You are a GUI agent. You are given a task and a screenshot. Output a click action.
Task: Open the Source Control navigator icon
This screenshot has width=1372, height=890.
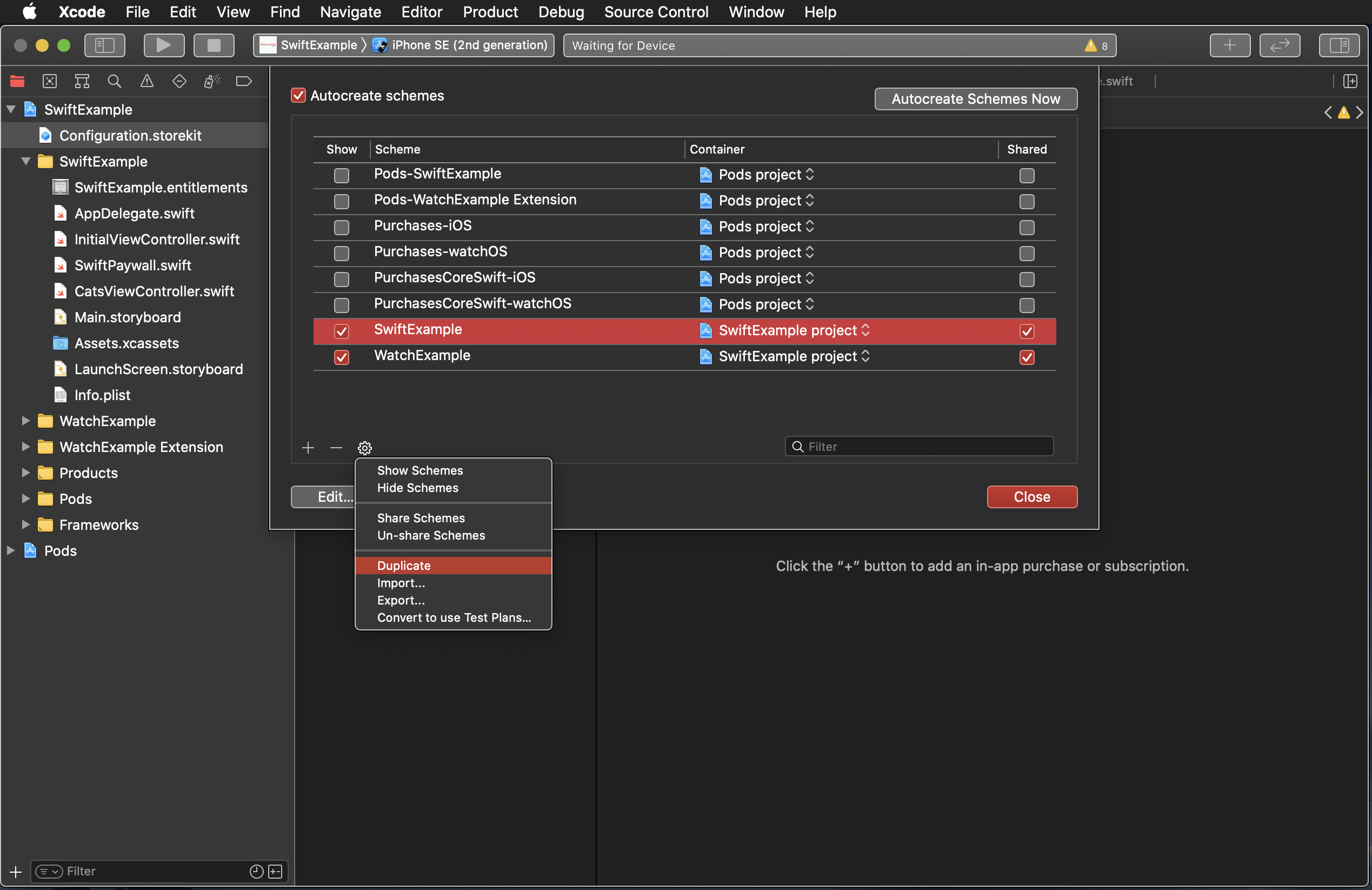[x=50, y=81]
